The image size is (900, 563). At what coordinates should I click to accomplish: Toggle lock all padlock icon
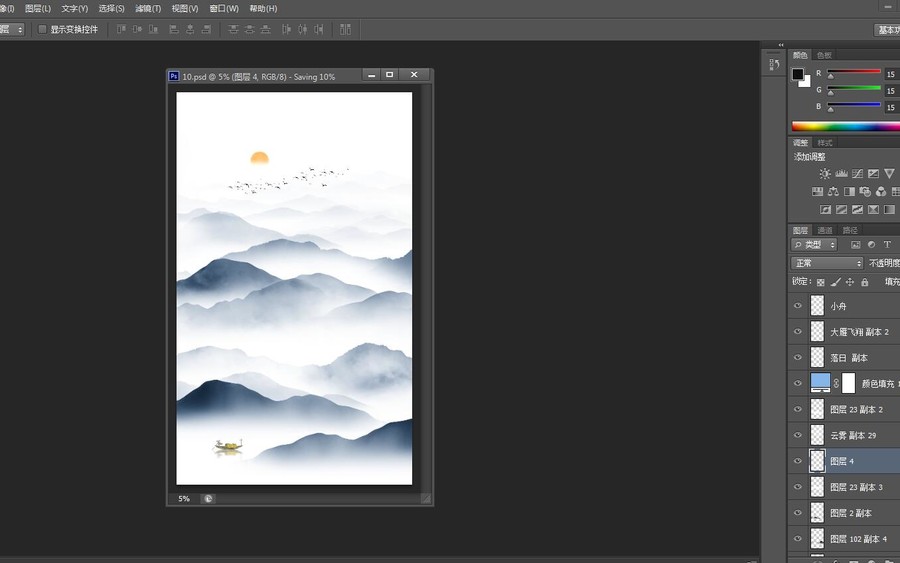point(865,282)
